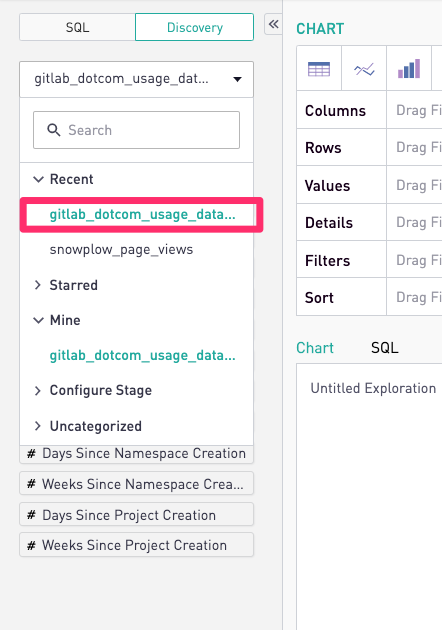
Task: Select the line chart type icon
Action: coord(364,69)
